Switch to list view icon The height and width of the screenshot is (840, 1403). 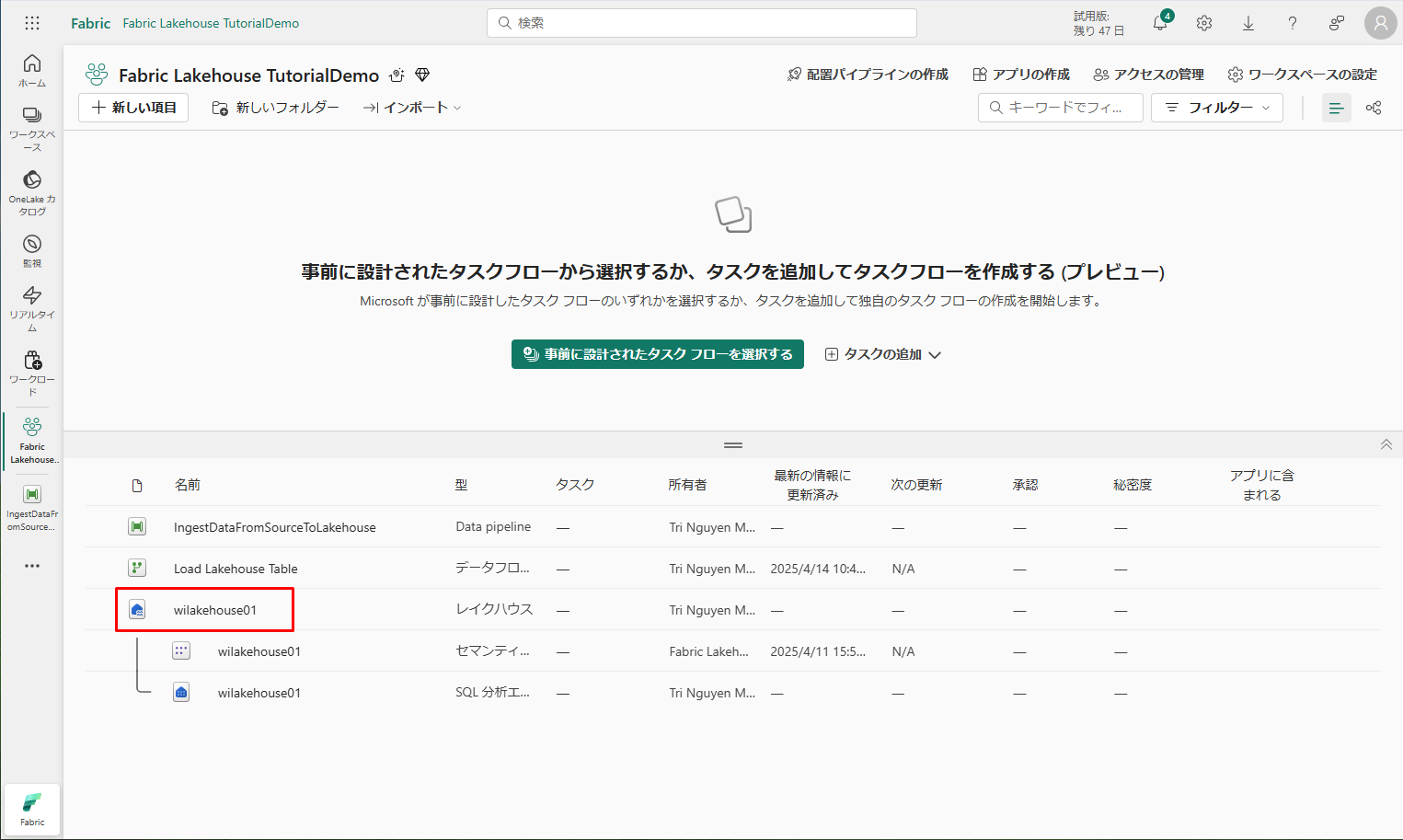point(1336,108)
